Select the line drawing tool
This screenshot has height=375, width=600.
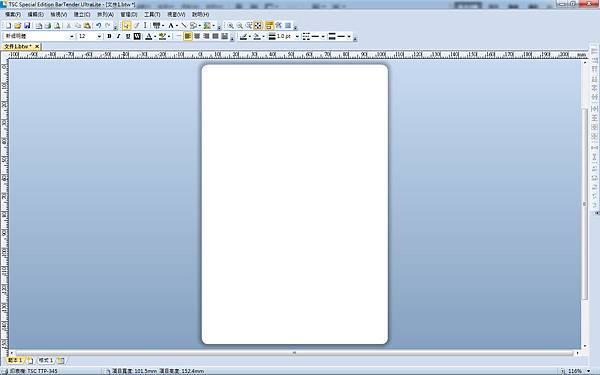tap(184, 26)
